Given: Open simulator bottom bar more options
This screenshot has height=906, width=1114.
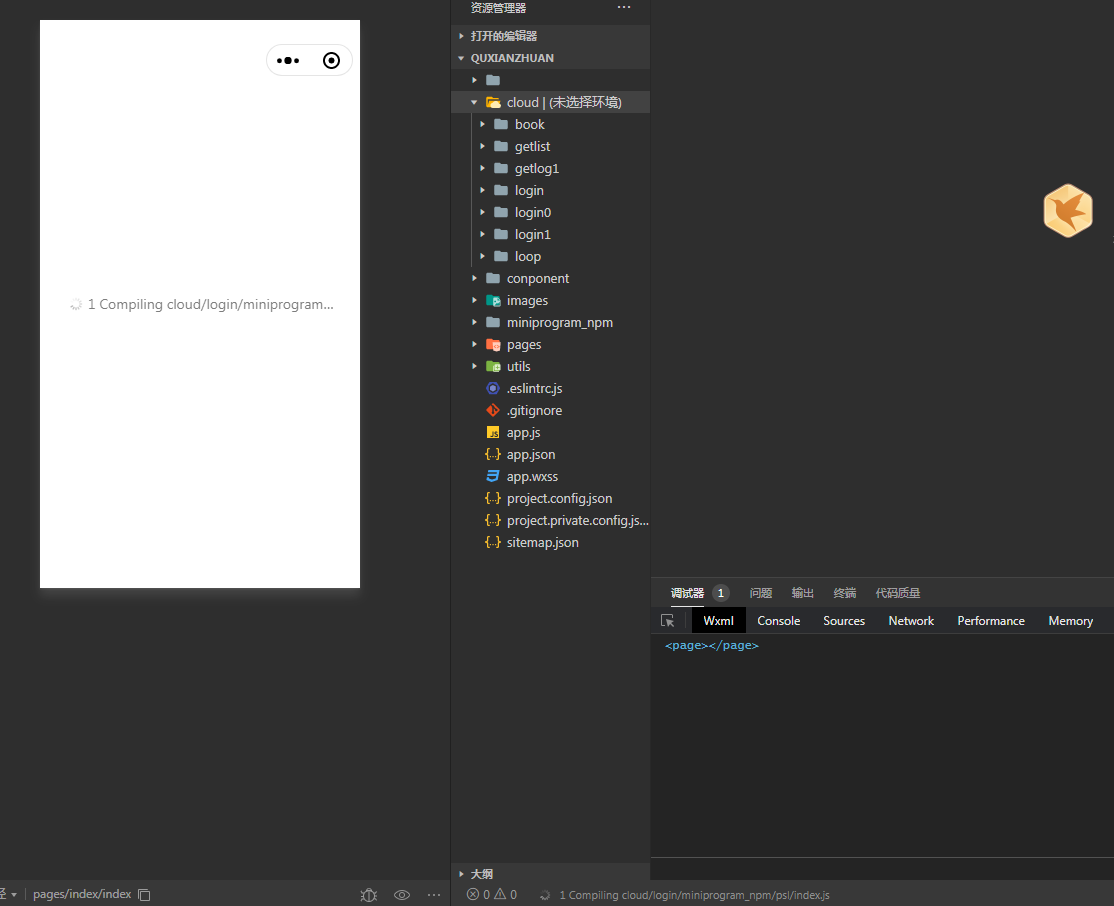Looking at the screenshot, I should click(434, 895).
